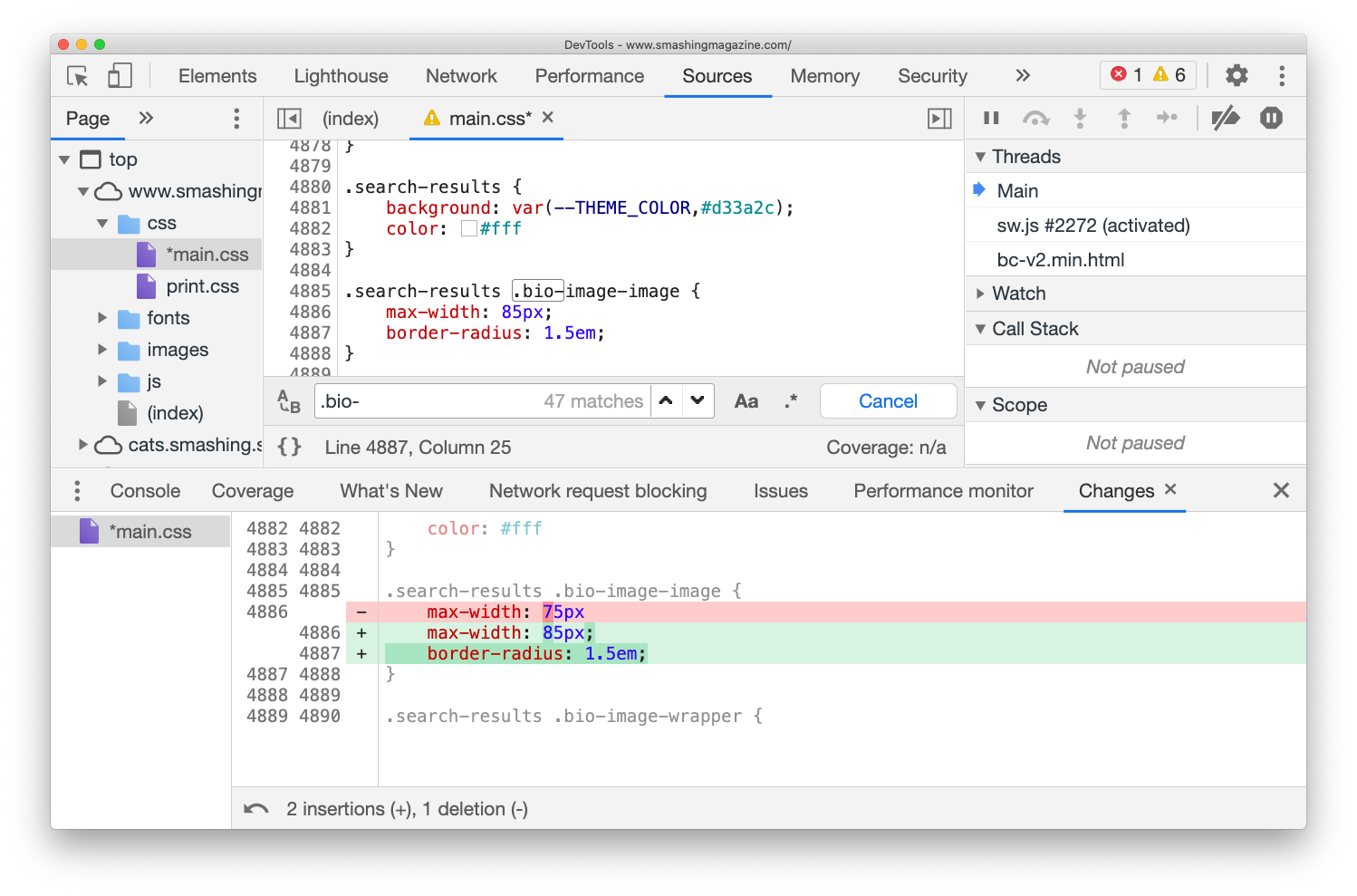Open navigator pane more options menu
The width and height of the screenshot is (1357, 896).
[236, 119]
